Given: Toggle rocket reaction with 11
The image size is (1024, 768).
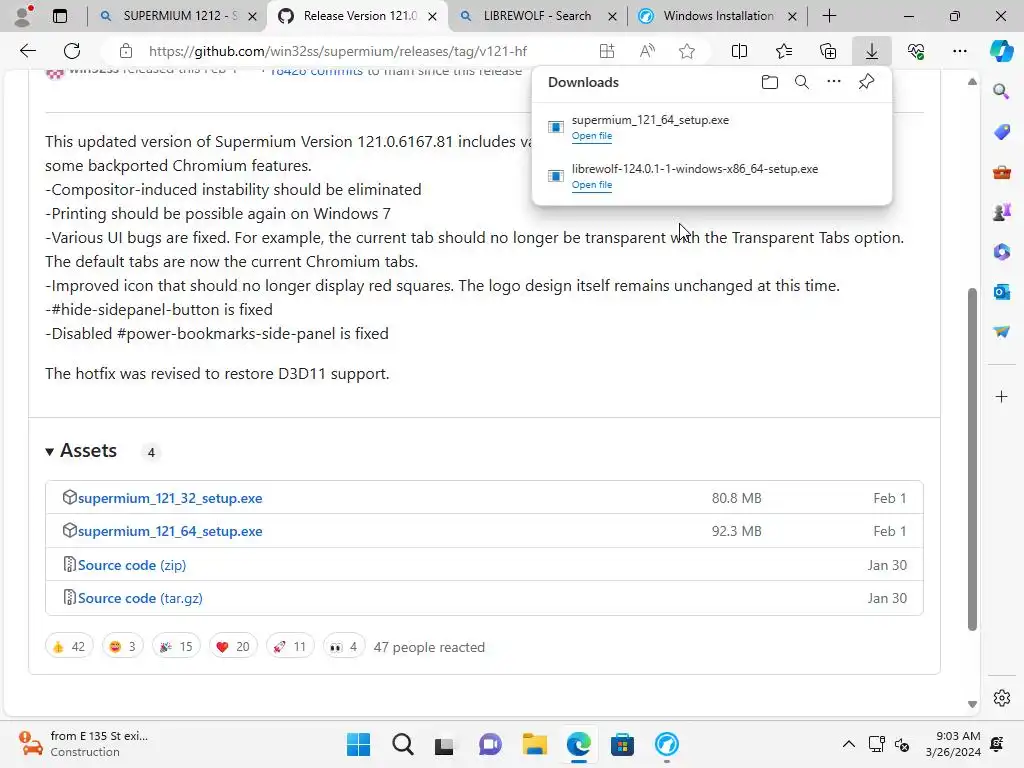Looking at the screenshot, I should [290, 647].
